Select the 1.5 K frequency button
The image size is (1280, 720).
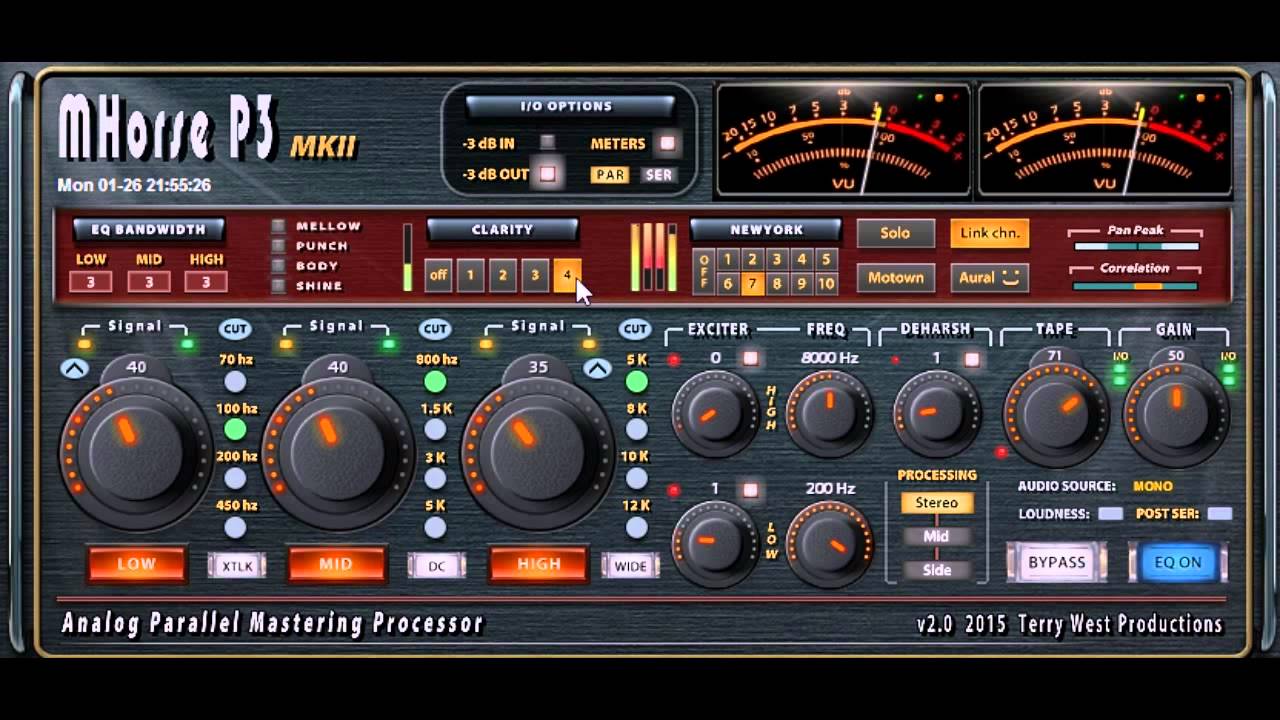click(x=435, y=430)
